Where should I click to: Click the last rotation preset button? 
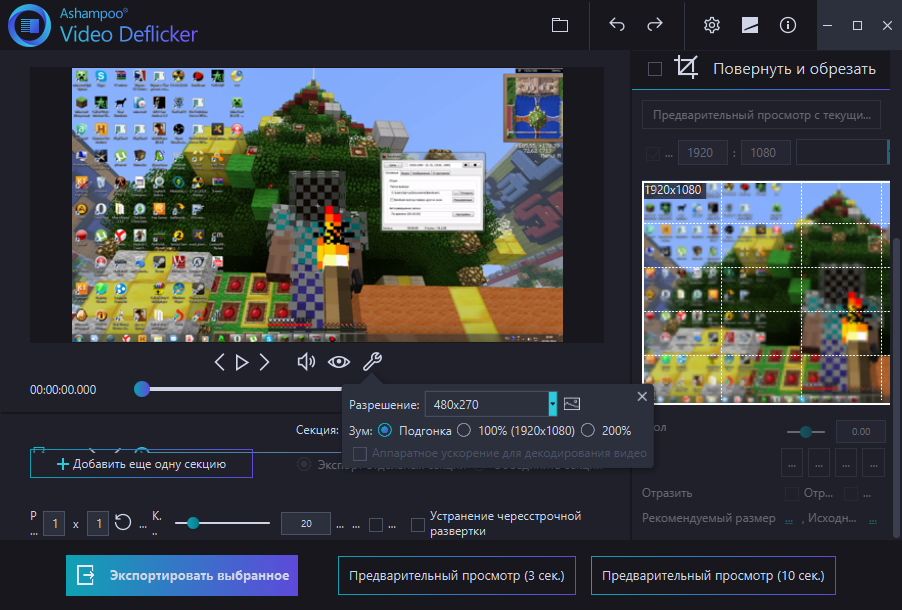tap(873, 463)
